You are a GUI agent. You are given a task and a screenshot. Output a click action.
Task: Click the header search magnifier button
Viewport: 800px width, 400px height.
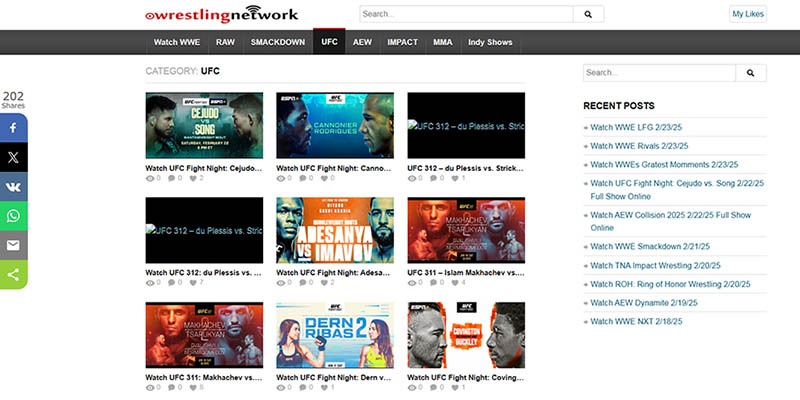(x=588, y=14)
